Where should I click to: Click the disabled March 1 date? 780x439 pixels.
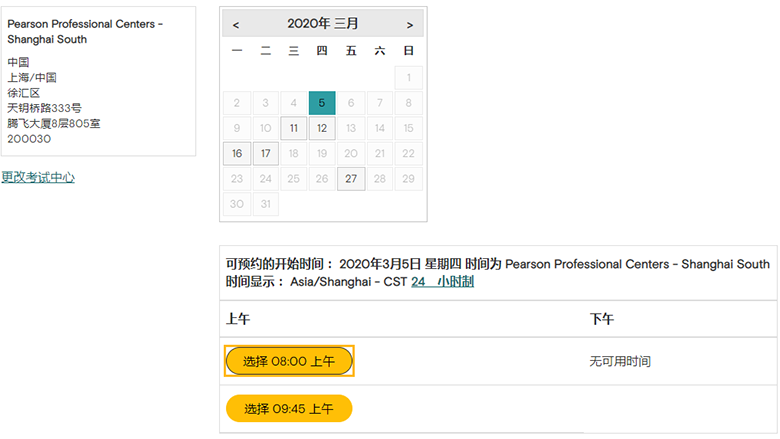[x=408, y=78]
